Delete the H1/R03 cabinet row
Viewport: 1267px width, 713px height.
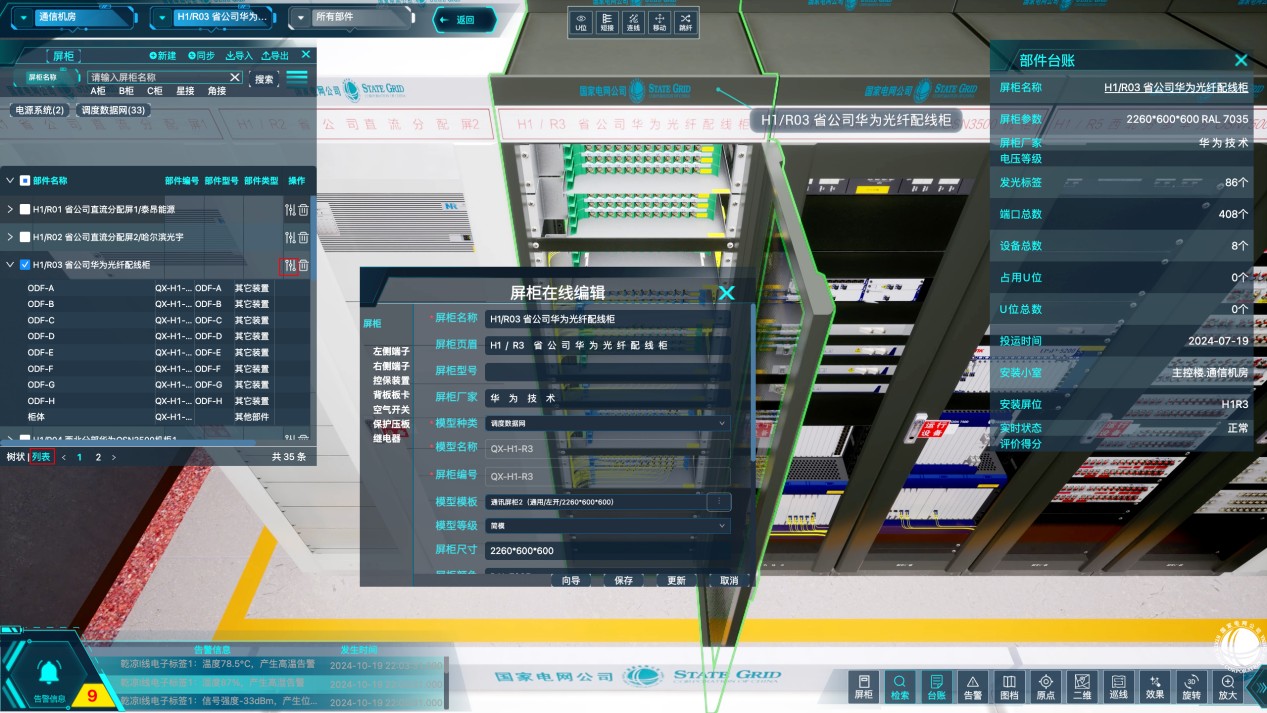point(303,265)
